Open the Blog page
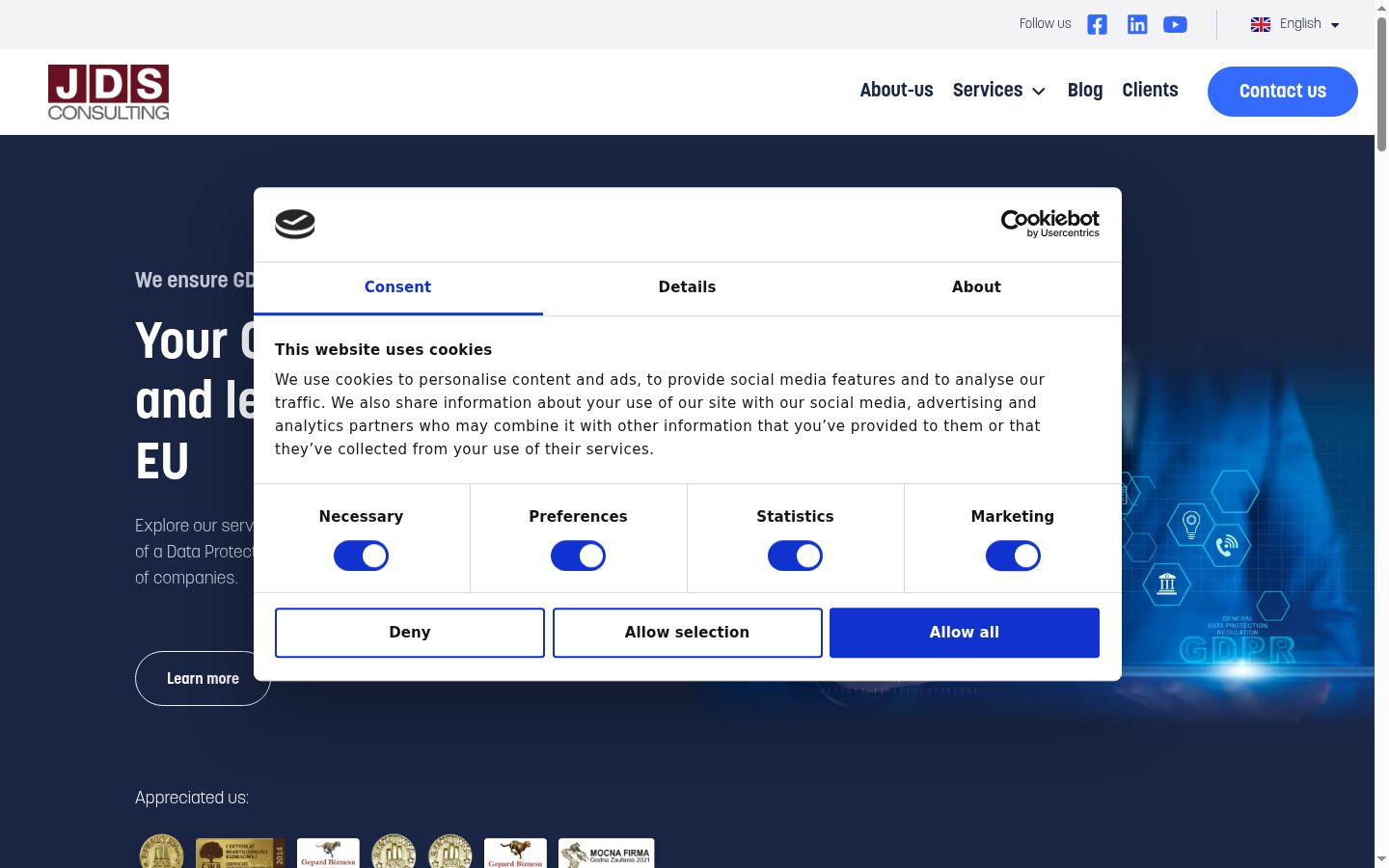Viewport: 1389px width, 868px height. coord(1085,91)
